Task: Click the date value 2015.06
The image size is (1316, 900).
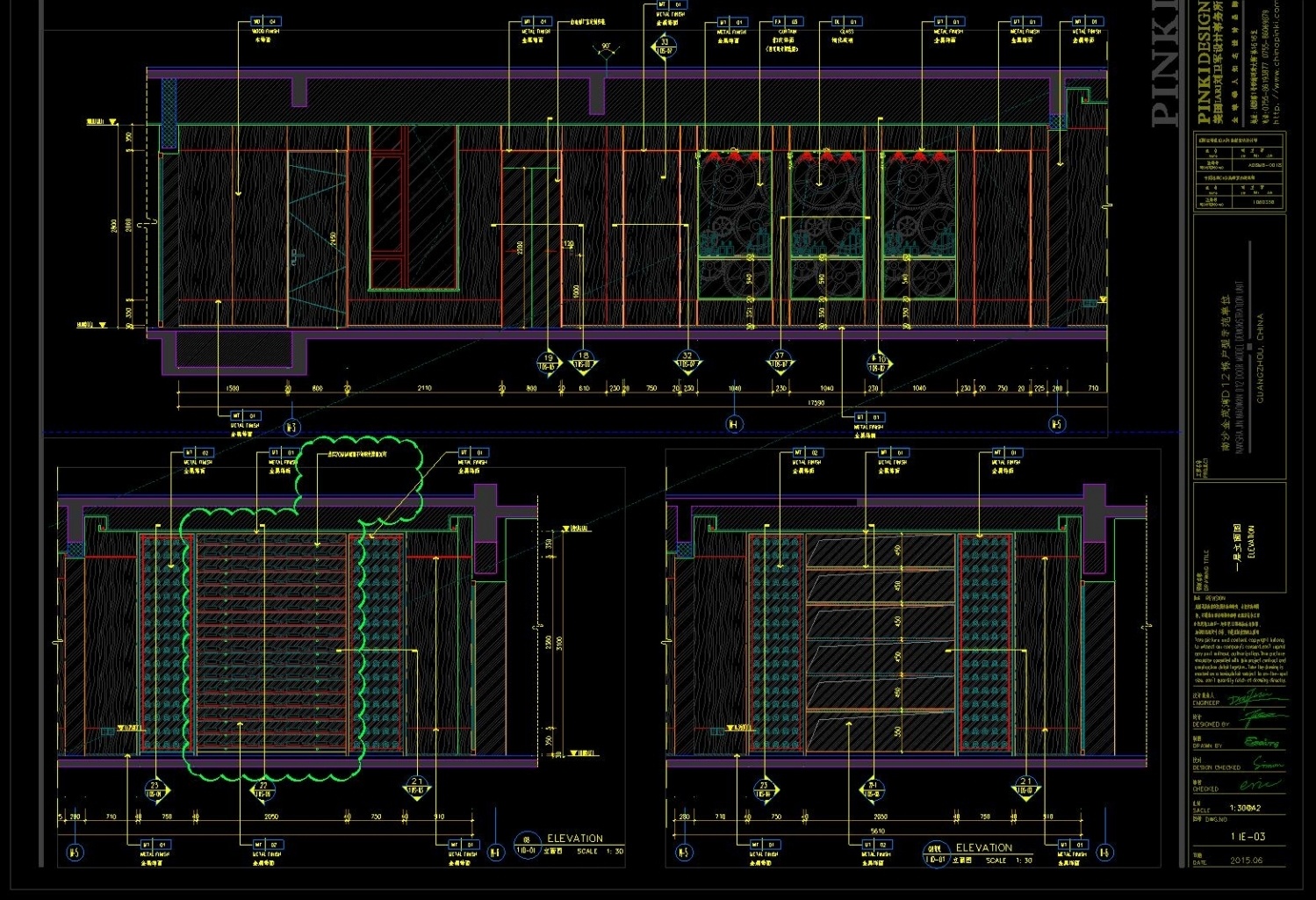Action: [1246, 860]
